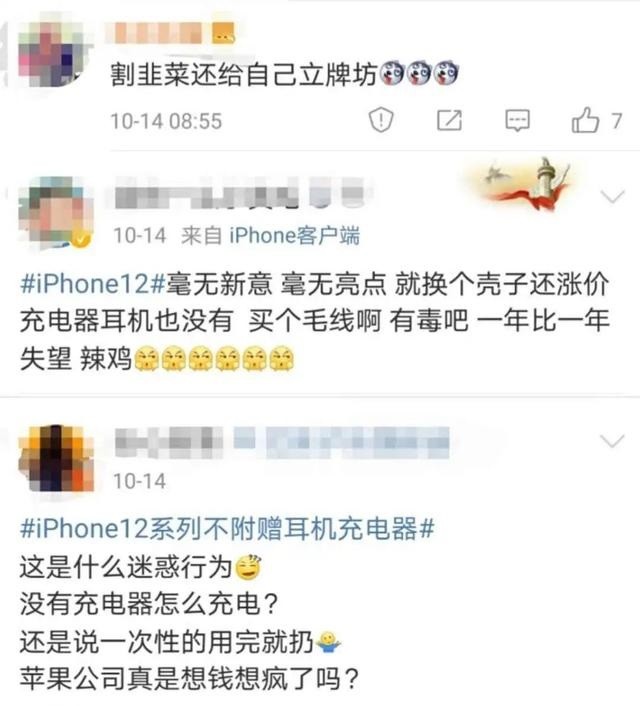Tap the iPhone客户端 source link

295,235
